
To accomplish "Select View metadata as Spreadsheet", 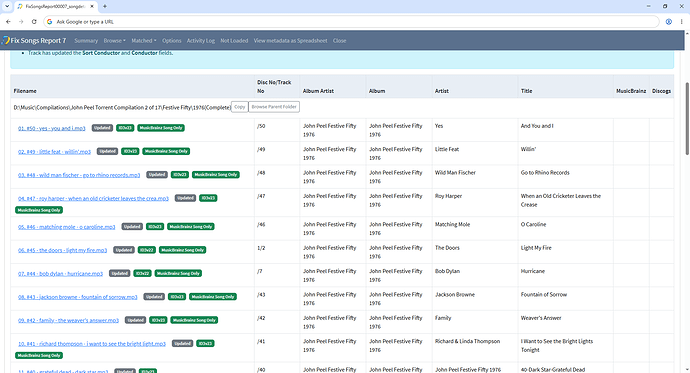I will 290,40.
